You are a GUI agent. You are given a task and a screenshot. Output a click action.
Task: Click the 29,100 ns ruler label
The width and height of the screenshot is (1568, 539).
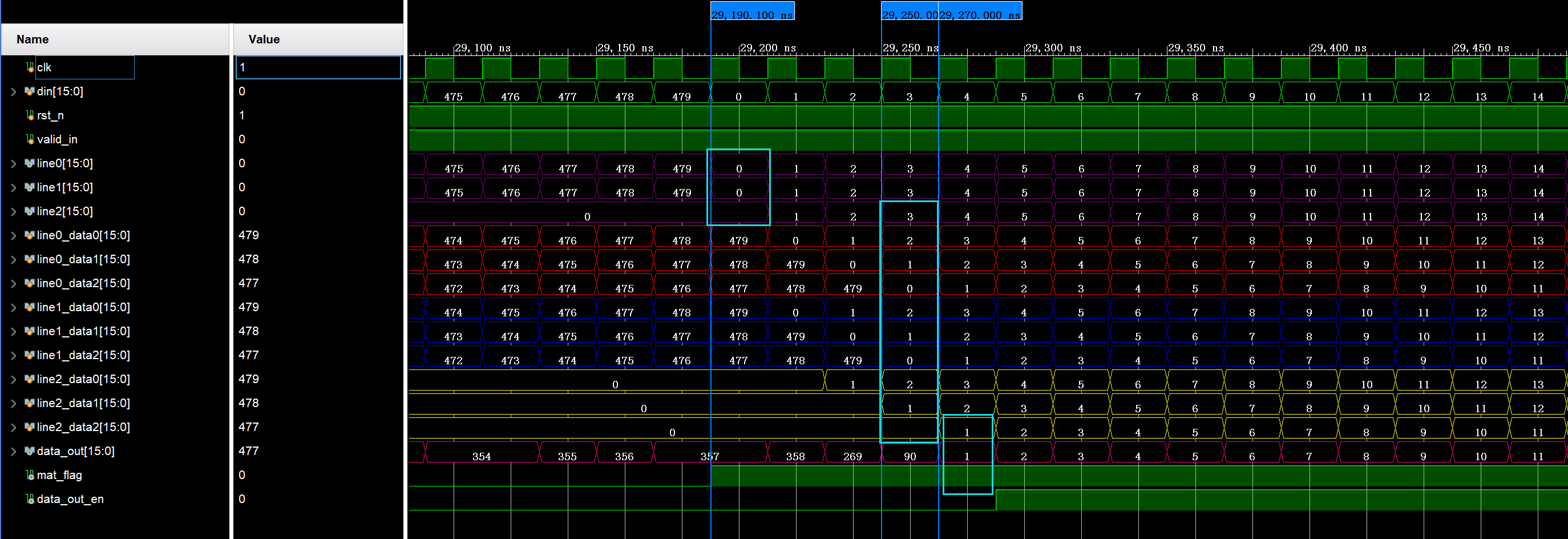click(x=483, y=47)
